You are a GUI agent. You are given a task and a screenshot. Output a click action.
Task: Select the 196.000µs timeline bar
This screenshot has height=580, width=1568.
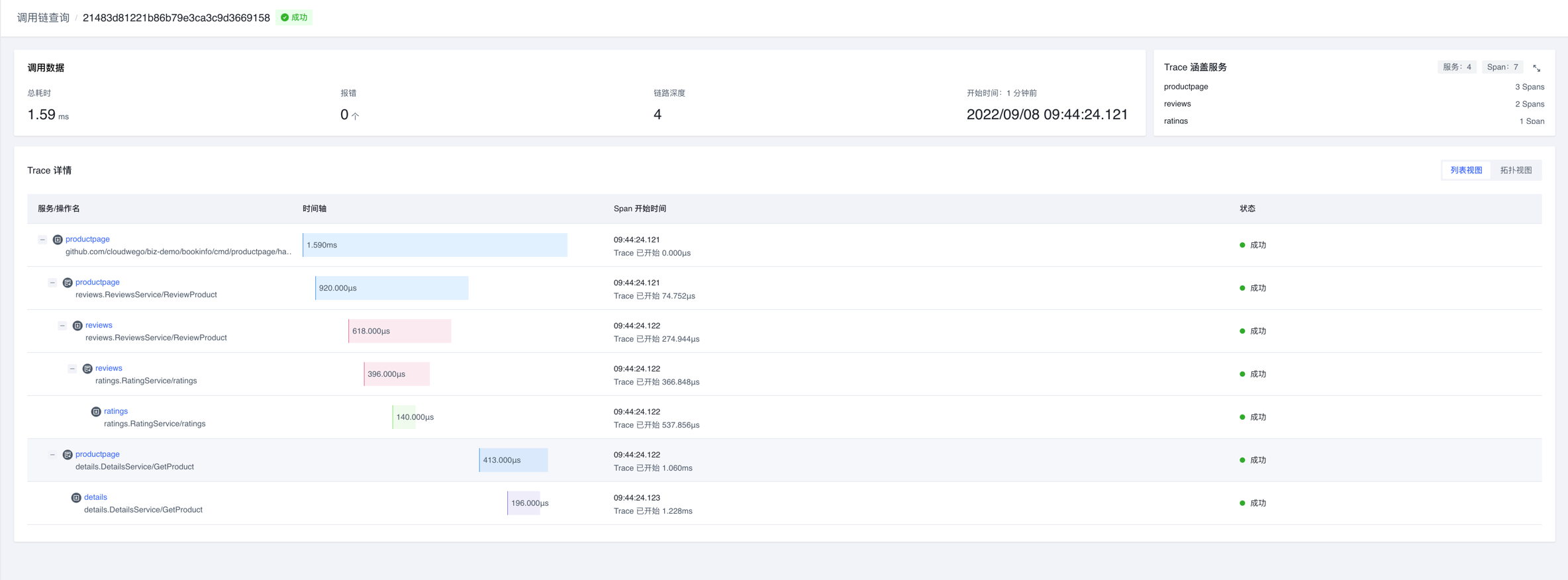(x=524, y=503)
